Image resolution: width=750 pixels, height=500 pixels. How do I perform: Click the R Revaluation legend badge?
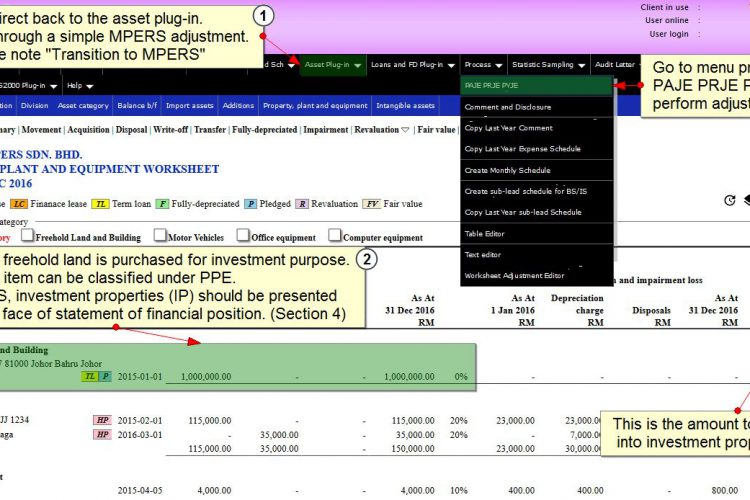[x=302, y=204]
